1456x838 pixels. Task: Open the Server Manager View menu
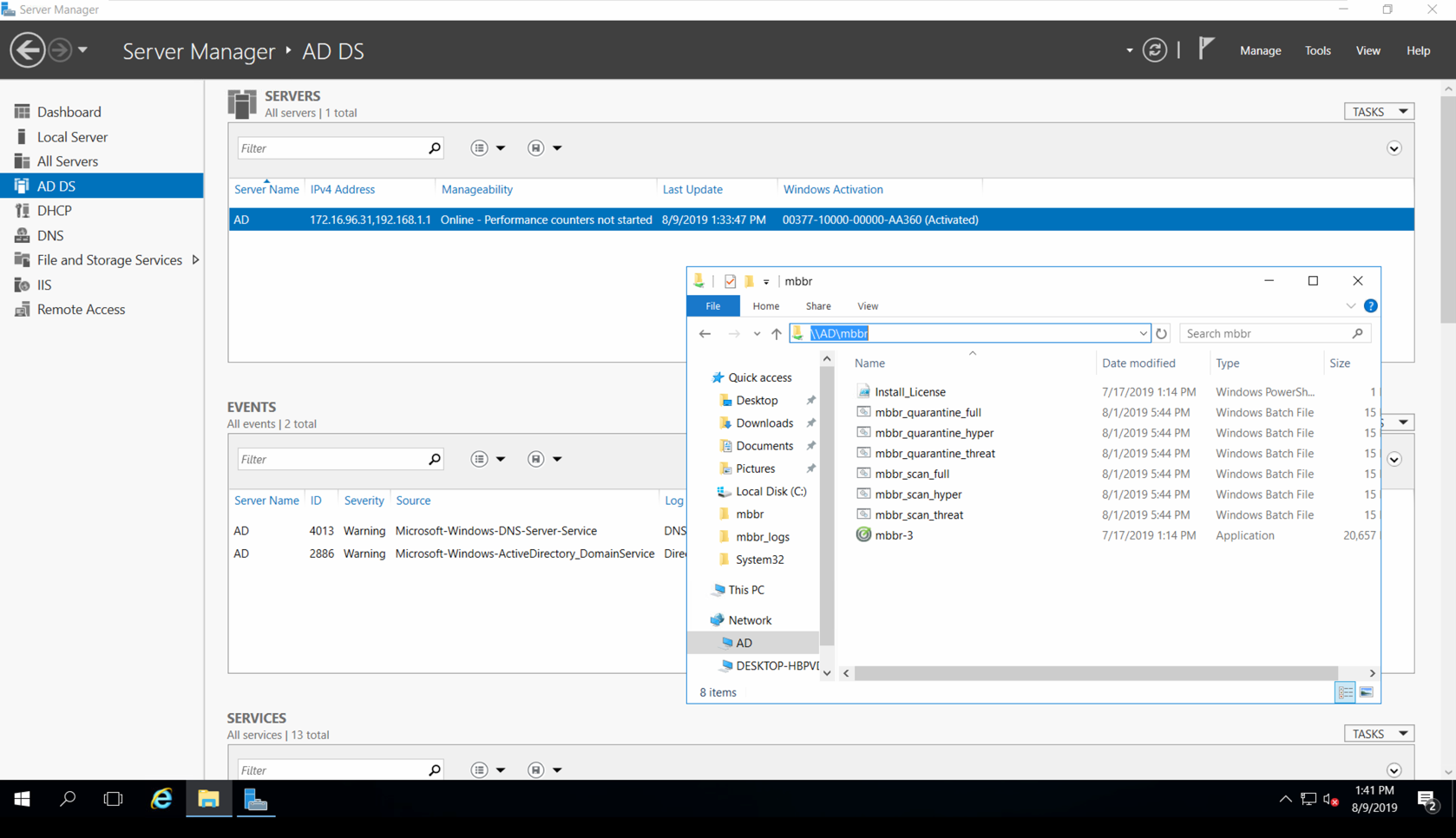[1367, 50]
